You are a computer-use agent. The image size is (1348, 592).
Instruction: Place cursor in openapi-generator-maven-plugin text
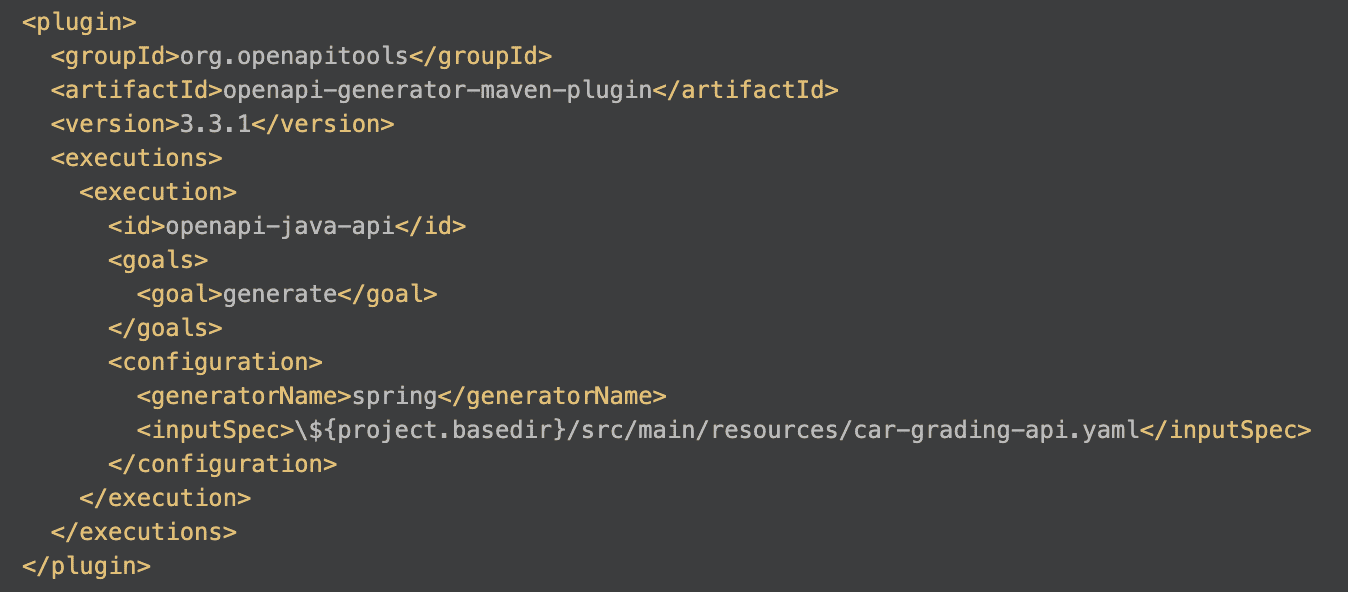coord(437,90)
